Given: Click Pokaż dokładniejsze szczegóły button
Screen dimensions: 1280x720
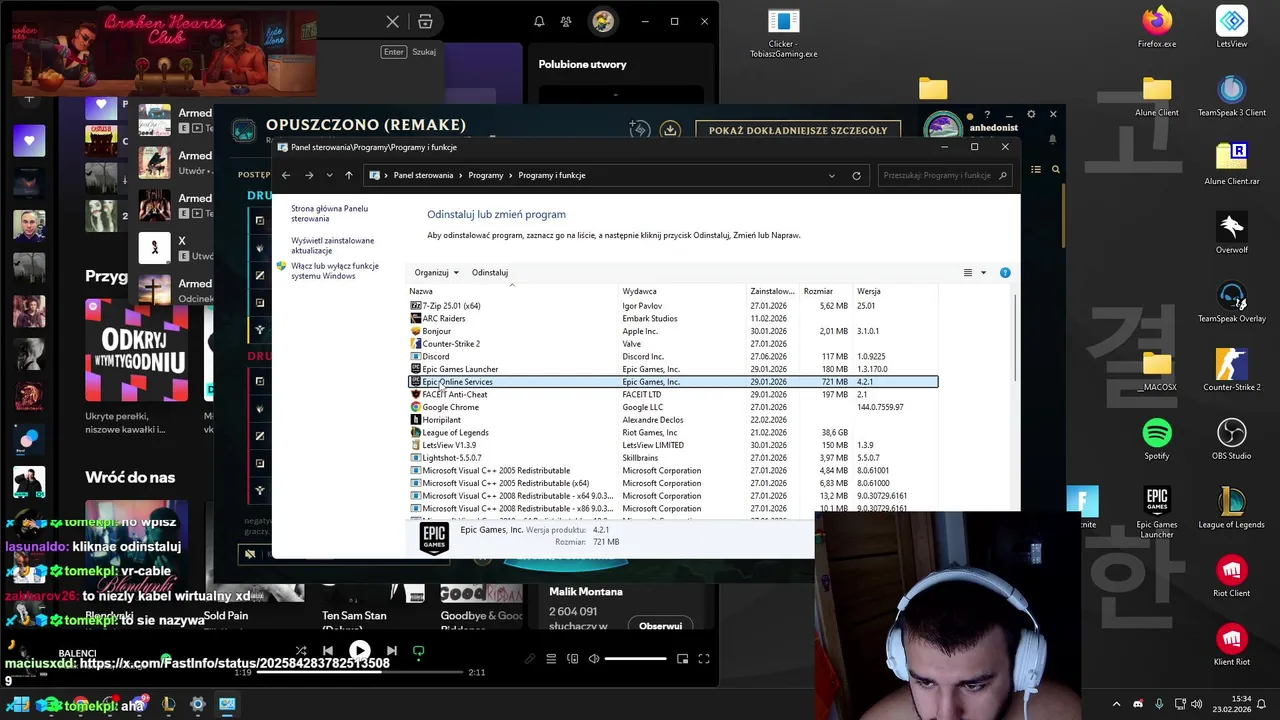Looking at the screenshot, I should point(798,130).
